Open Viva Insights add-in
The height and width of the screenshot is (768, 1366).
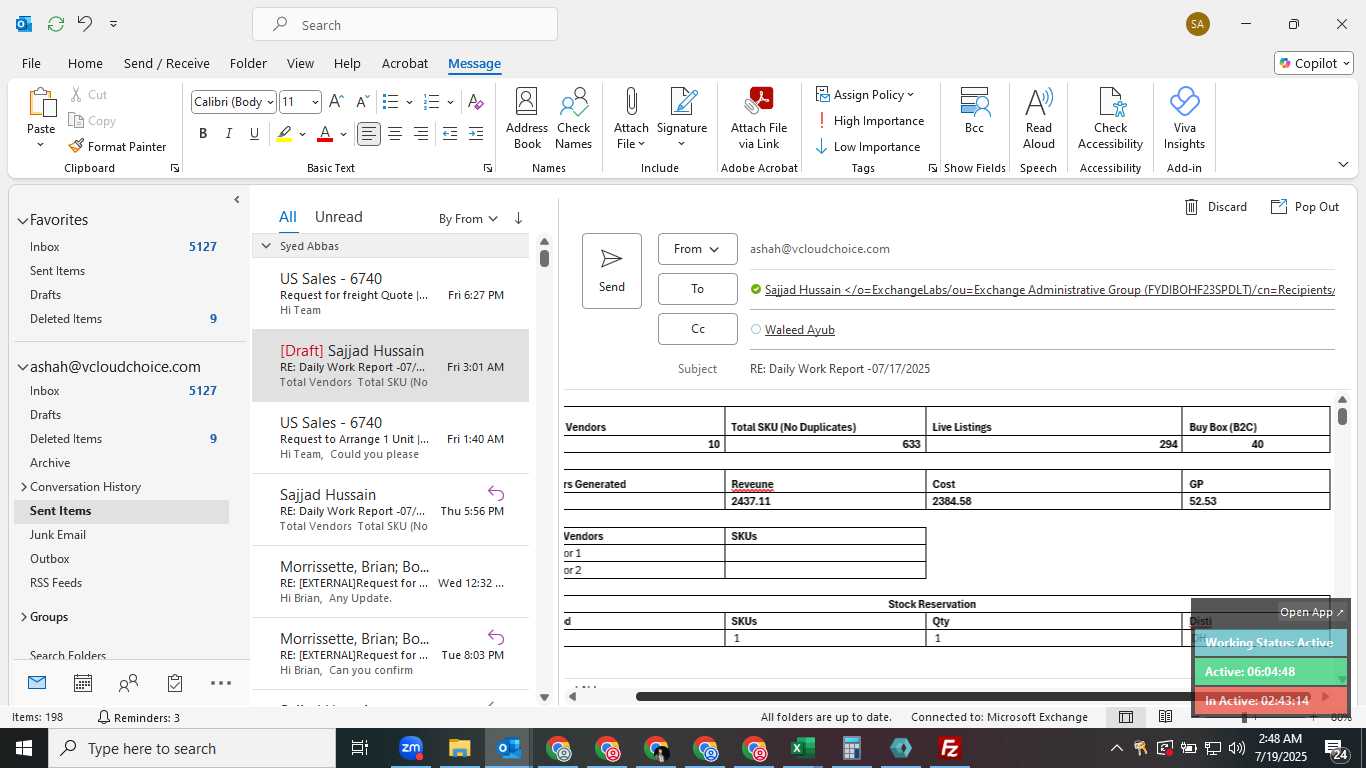tap(1184, 119)
